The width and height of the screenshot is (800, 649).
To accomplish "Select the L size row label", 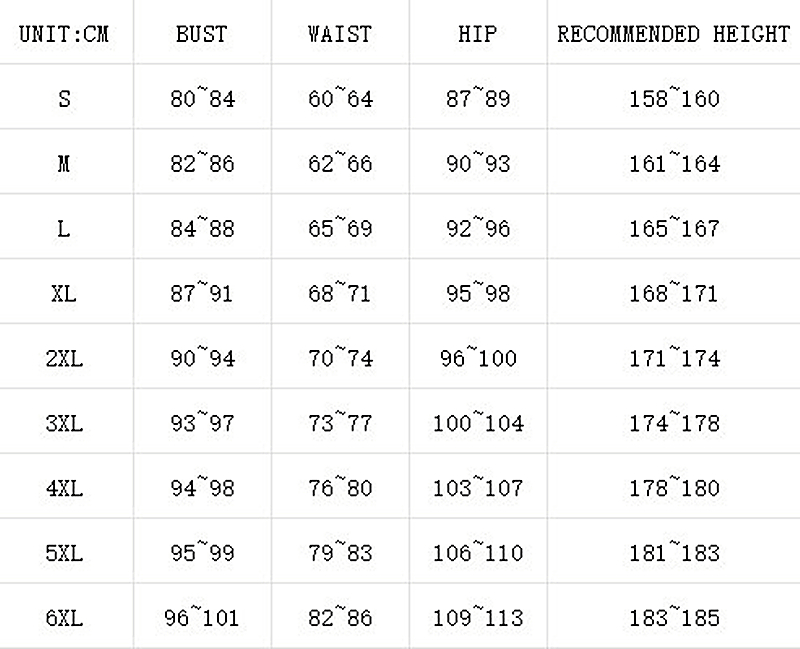I will point(64,229).
